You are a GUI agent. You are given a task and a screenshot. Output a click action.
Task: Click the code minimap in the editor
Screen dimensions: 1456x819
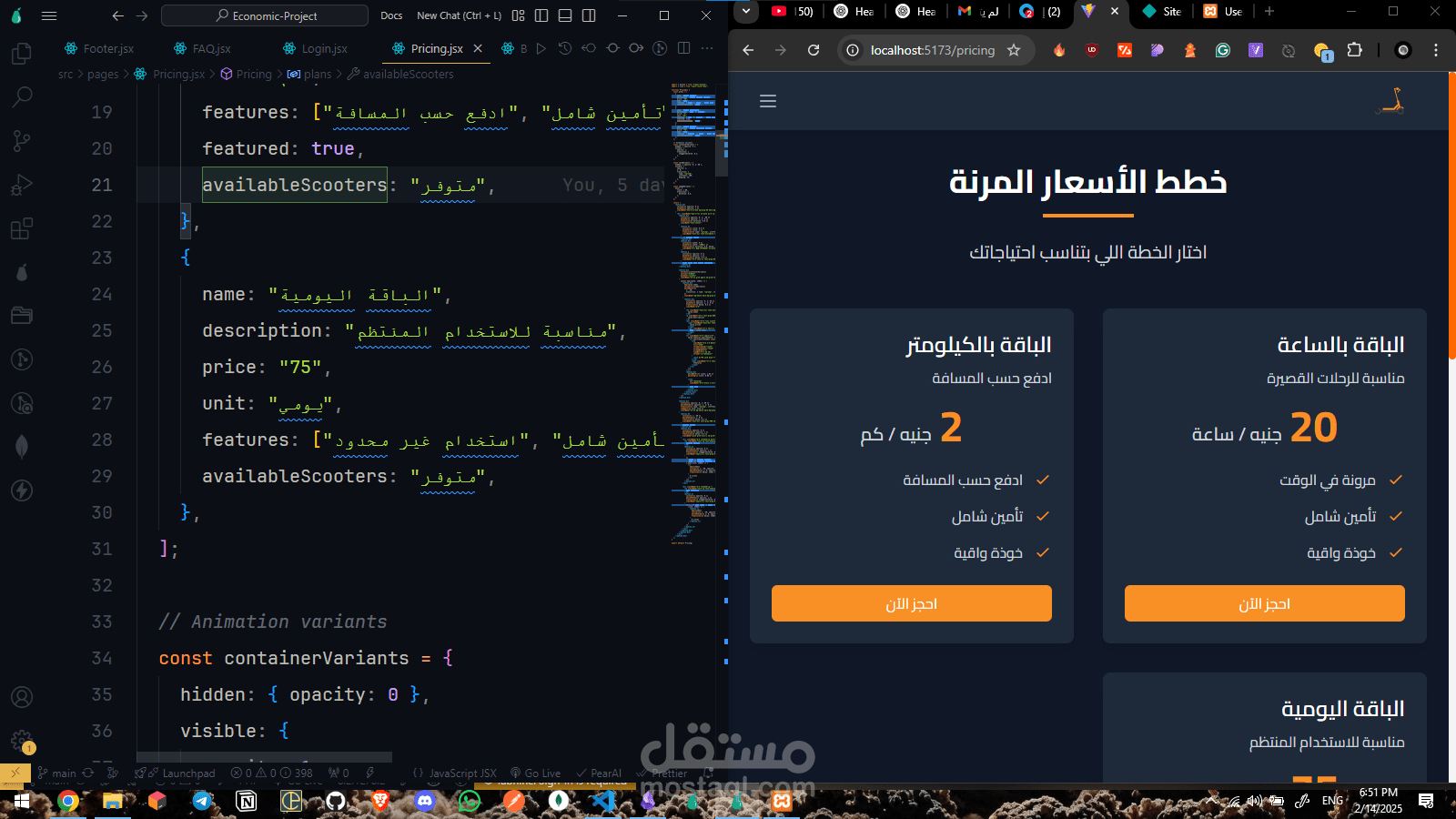click(x=693, y=314)
